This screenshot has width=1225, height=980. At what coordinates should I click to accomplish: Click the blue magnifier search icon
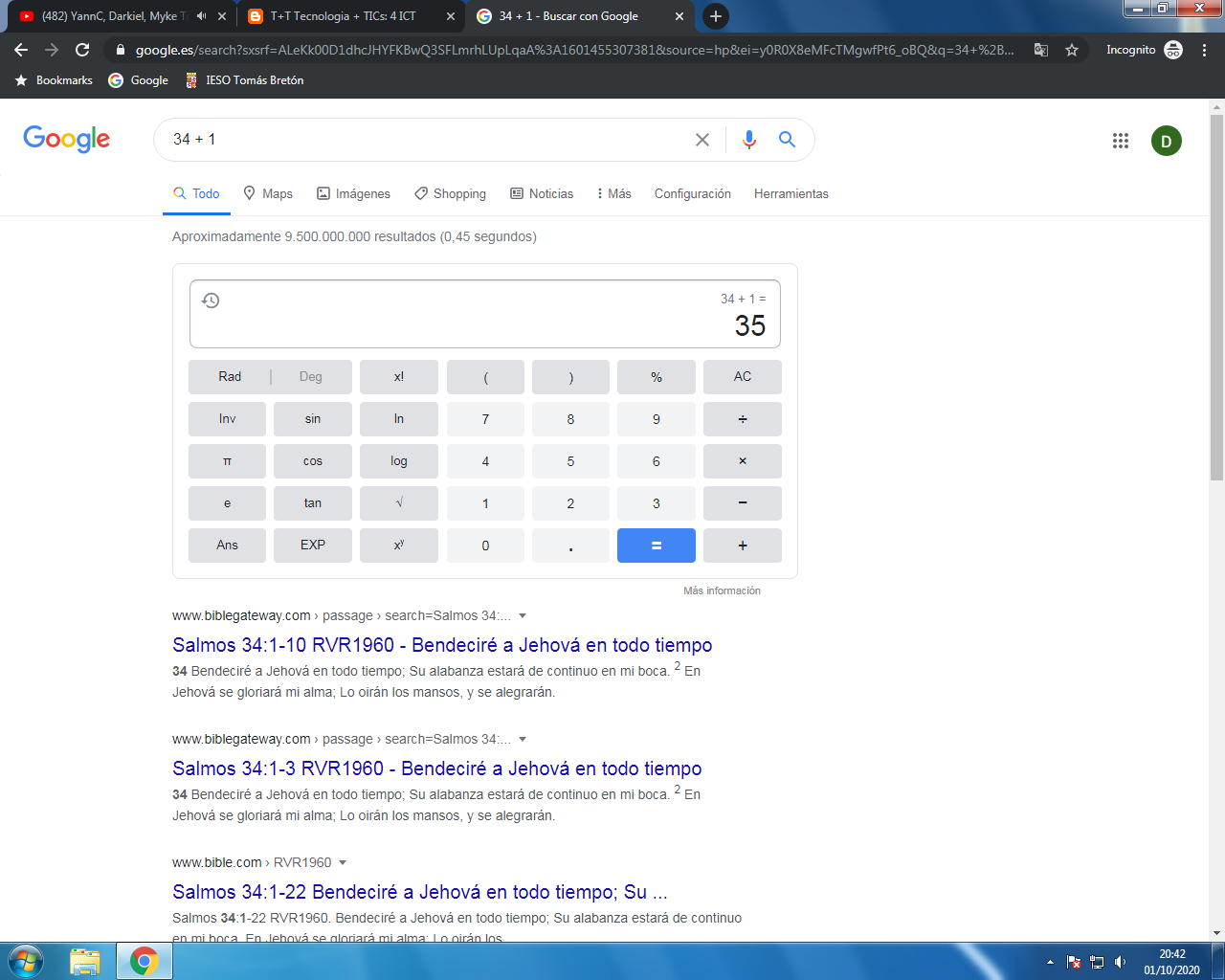(787, 140)
